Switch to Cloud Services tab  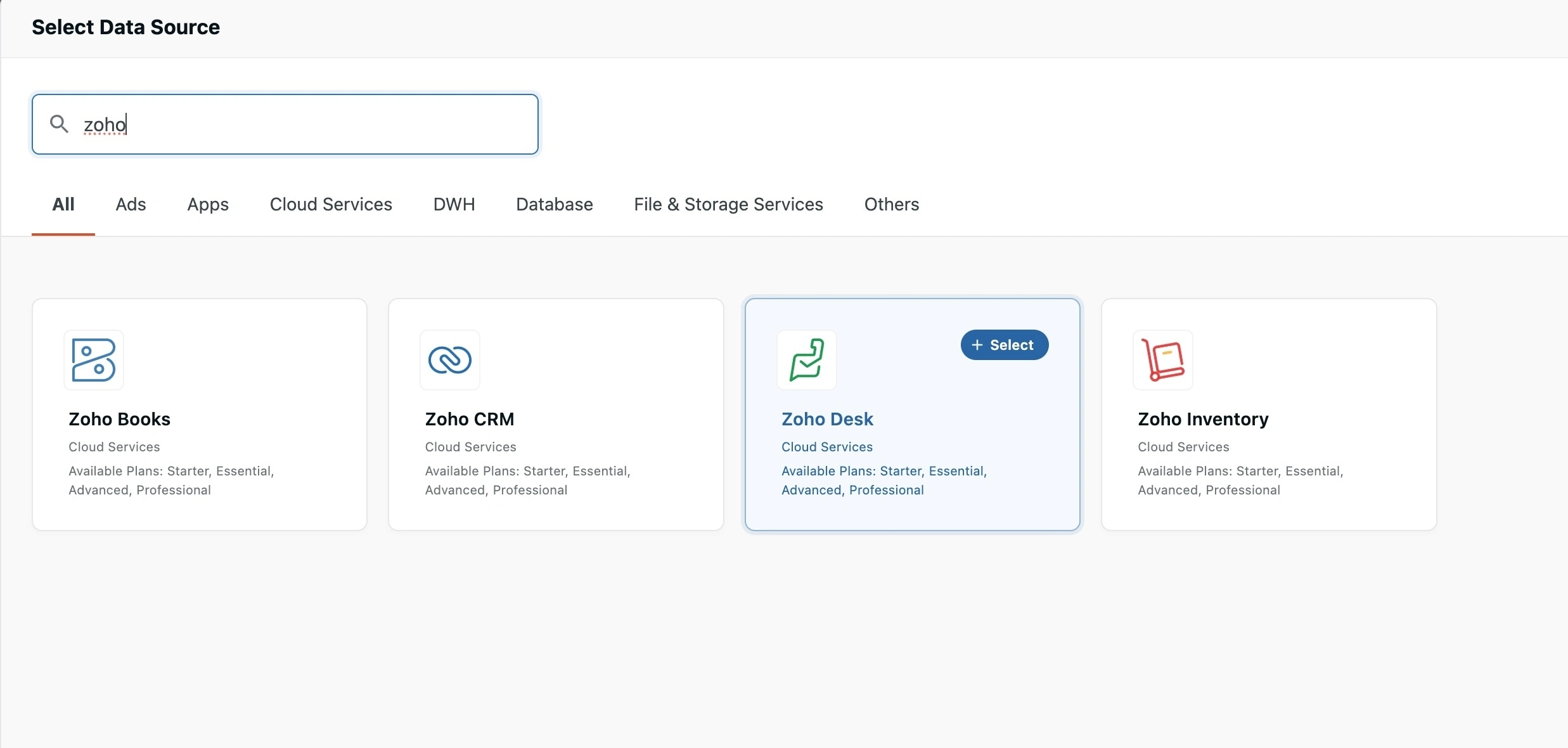(331, 204)
